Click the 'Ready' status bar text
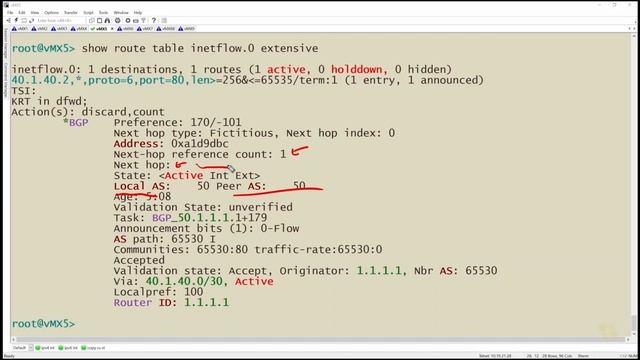This screenshot has height=360, width=640. point(9,356)
